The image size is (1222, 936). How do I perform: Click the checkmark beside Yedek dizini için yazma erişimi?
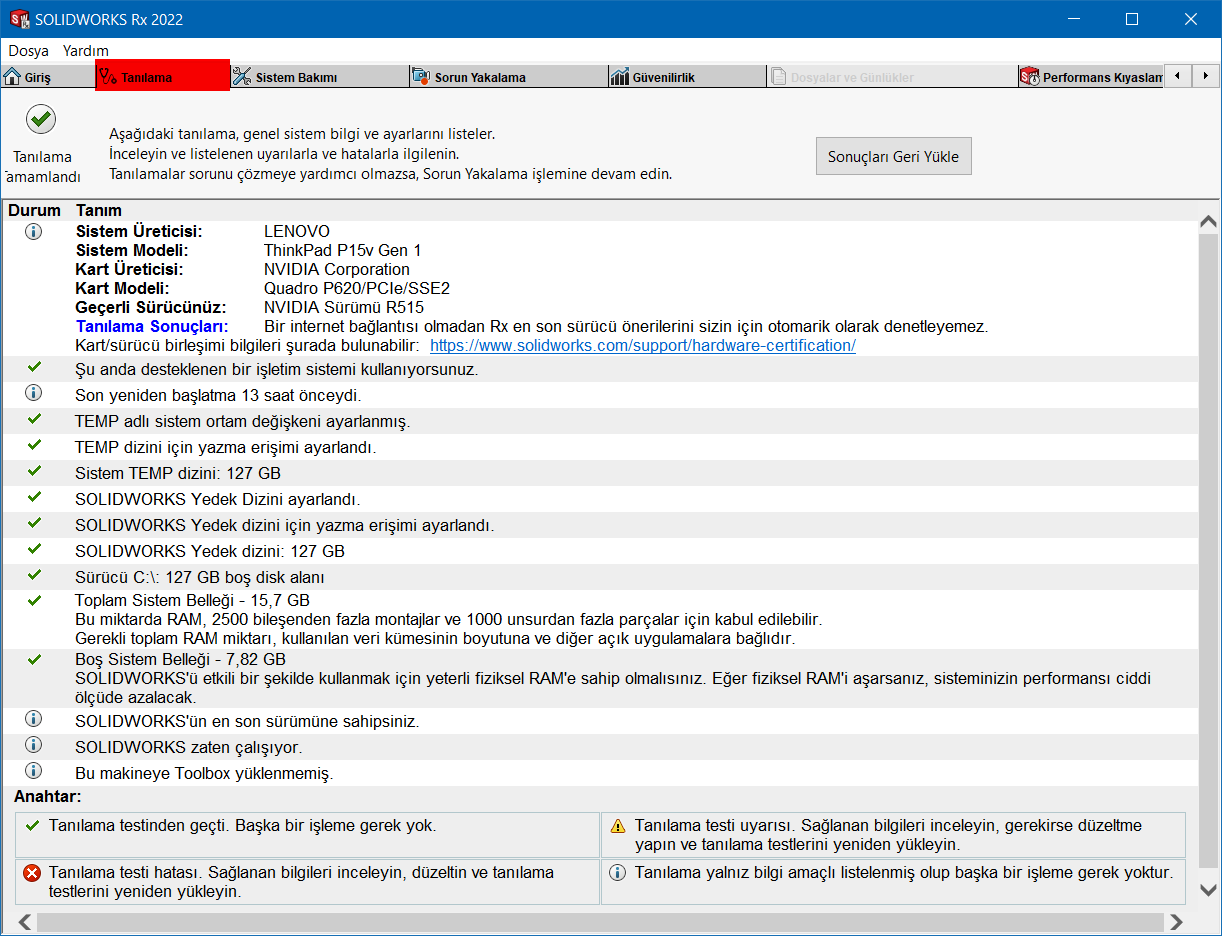34,524
